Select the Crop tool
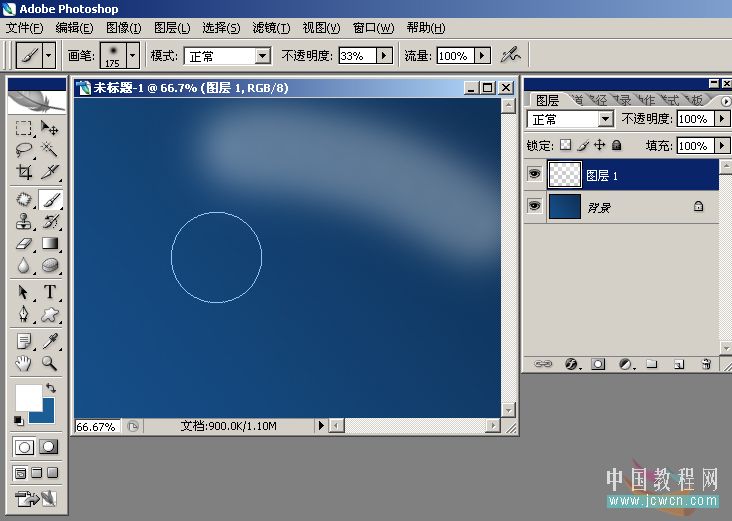 (x=23, y=172)
